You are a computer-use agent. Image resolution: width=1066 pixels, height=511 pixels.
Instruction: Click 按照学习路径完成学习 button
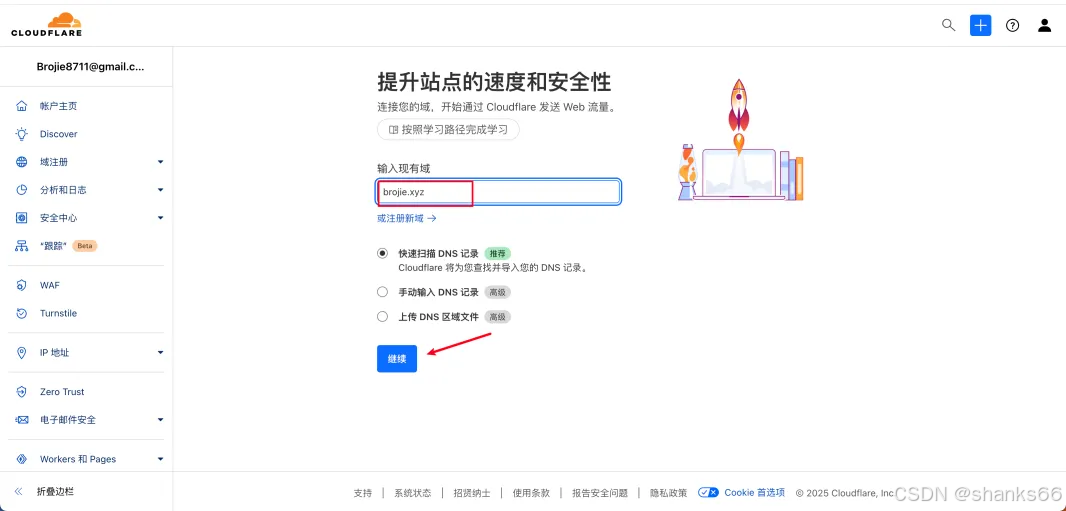[448, 129]
